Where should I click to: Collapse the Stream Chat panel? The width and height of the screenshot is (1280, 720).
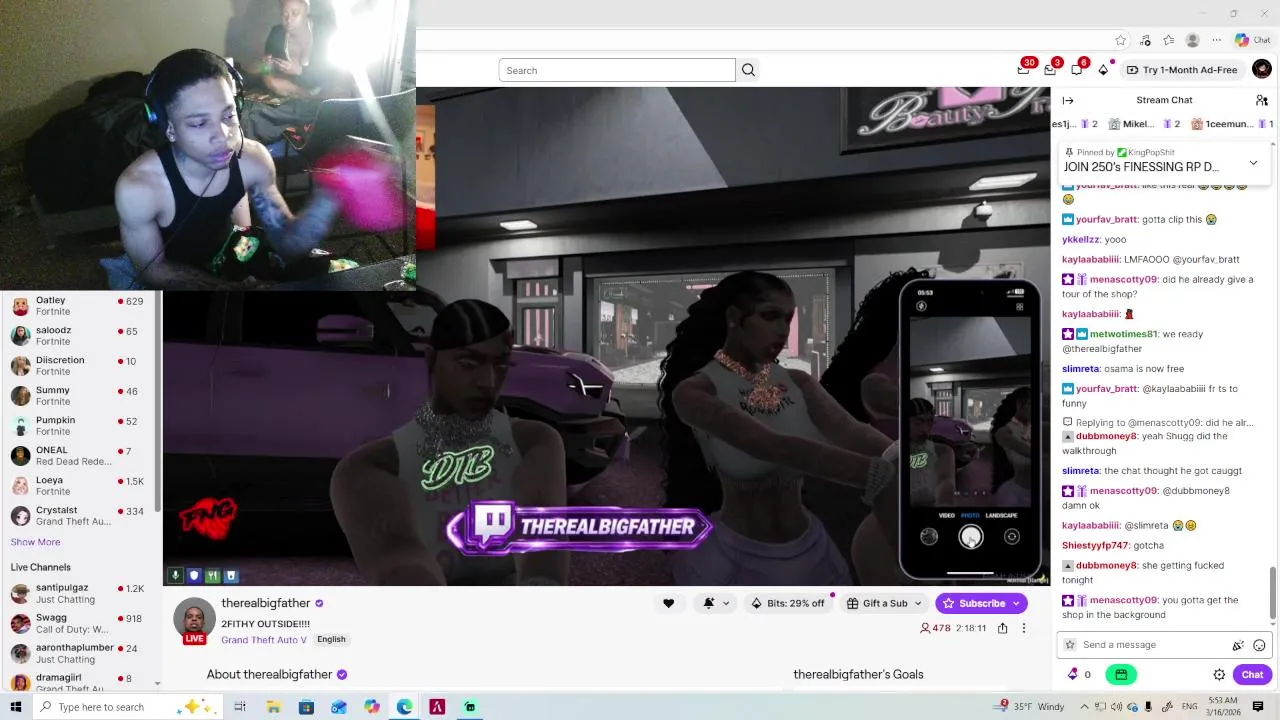pyautogui.click(x=1068, y=100)
